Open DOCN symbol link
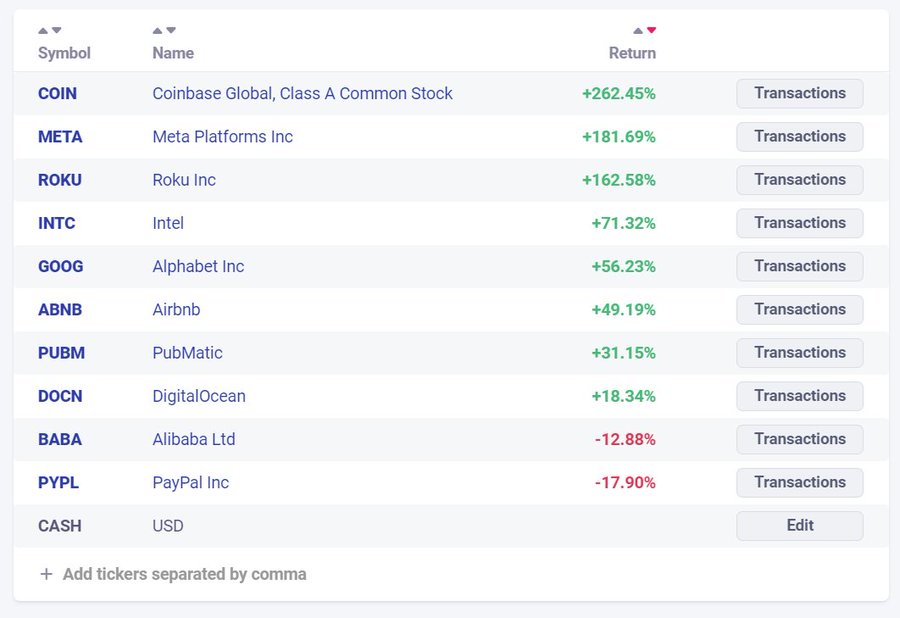The image size is (900, 618). [60, 396]
